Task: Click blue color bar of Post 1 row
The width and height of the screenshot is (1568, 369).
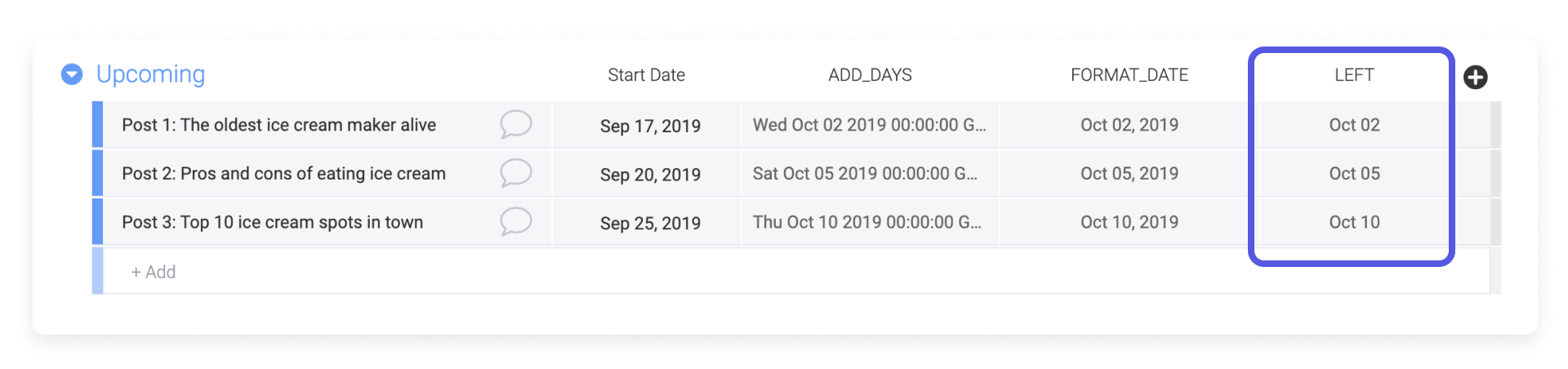Action: click(x=97, y=125)
